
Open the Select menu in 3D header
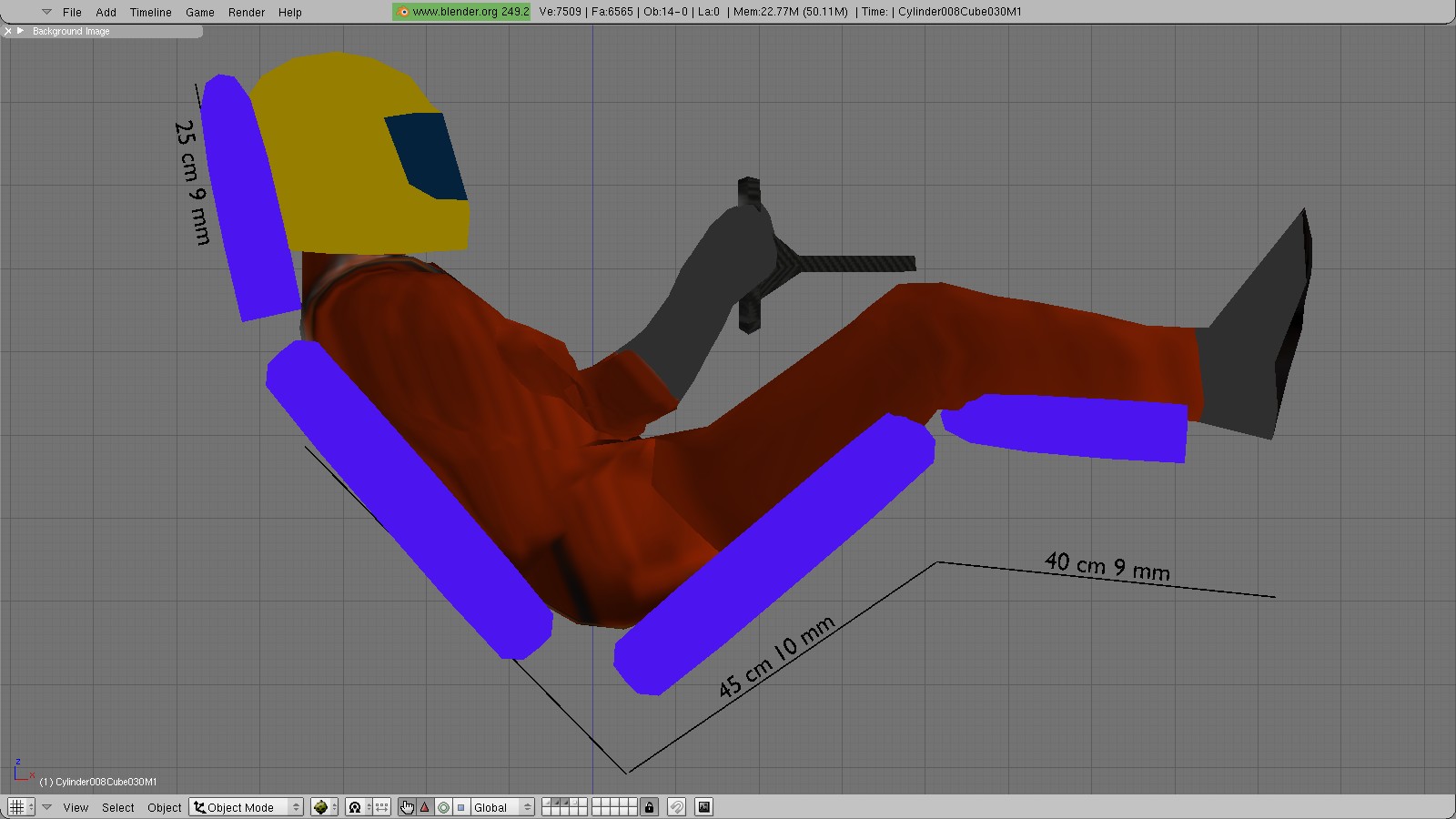tap(117, 807)
